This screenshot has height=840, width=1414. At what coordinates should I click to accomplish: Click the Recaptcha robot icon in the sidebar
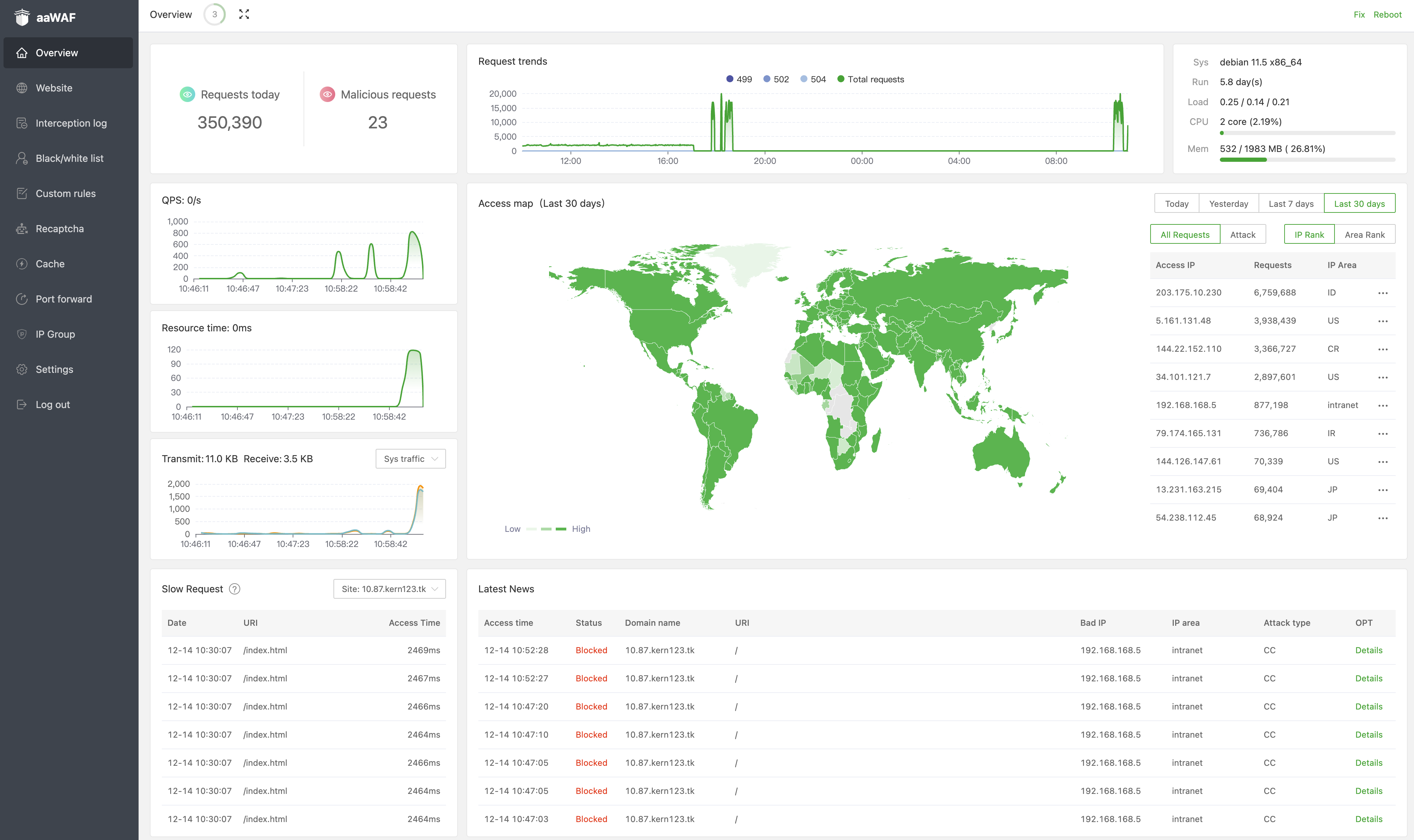[x=21, y=229]
